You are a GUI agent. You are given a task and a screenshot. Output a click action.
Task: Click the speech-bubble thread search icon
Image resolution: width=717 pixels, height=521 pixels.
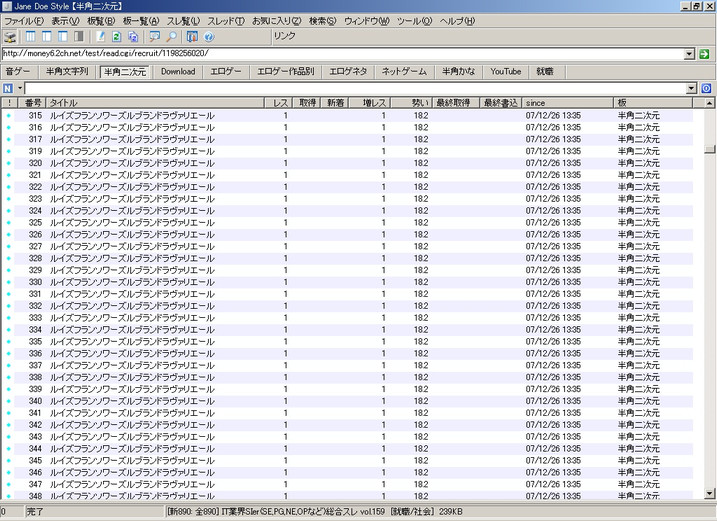click(x=155, y=37)
